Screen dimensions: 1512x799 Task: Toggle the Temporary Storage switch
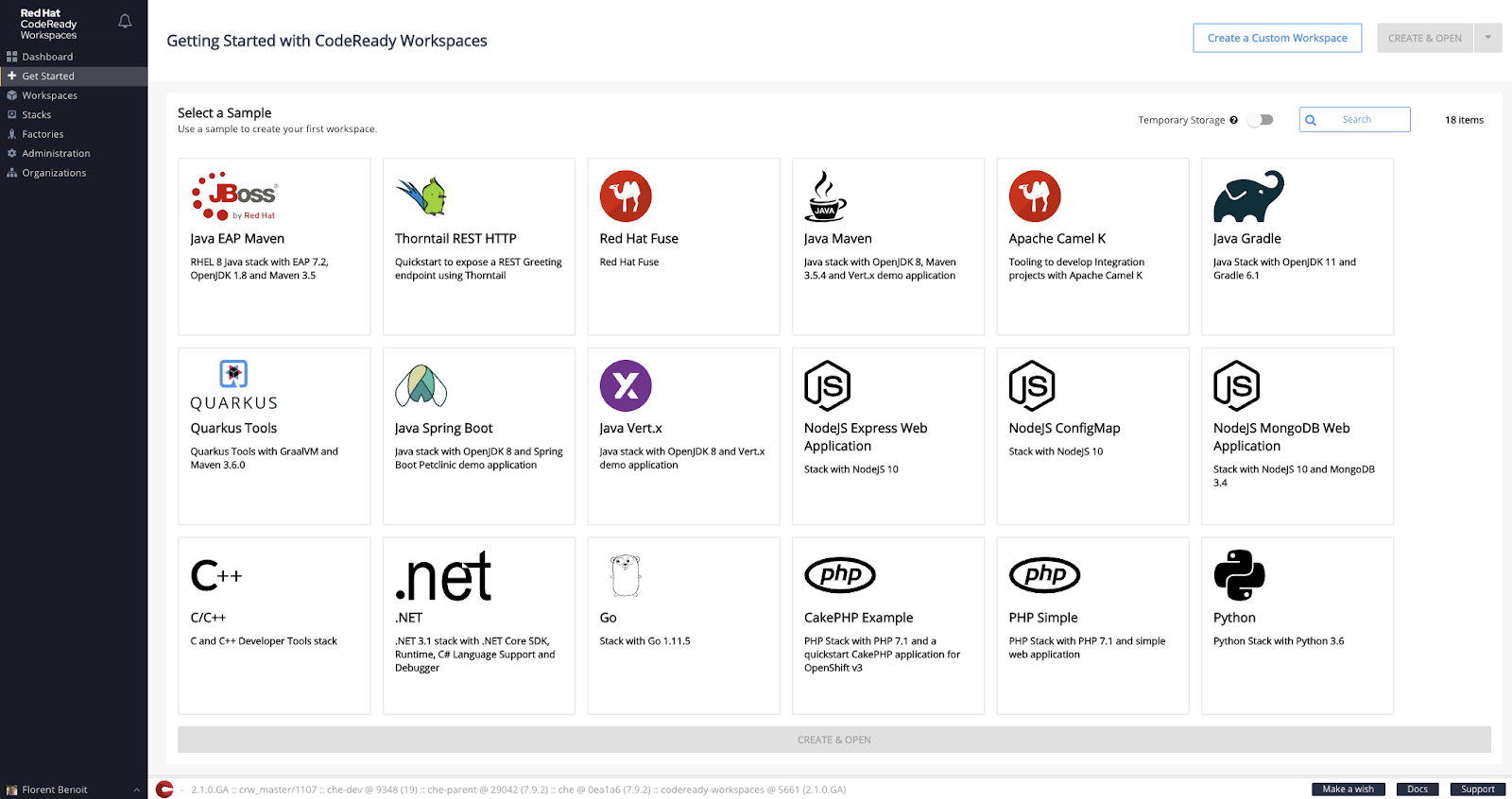click(x=1261, y=120)
